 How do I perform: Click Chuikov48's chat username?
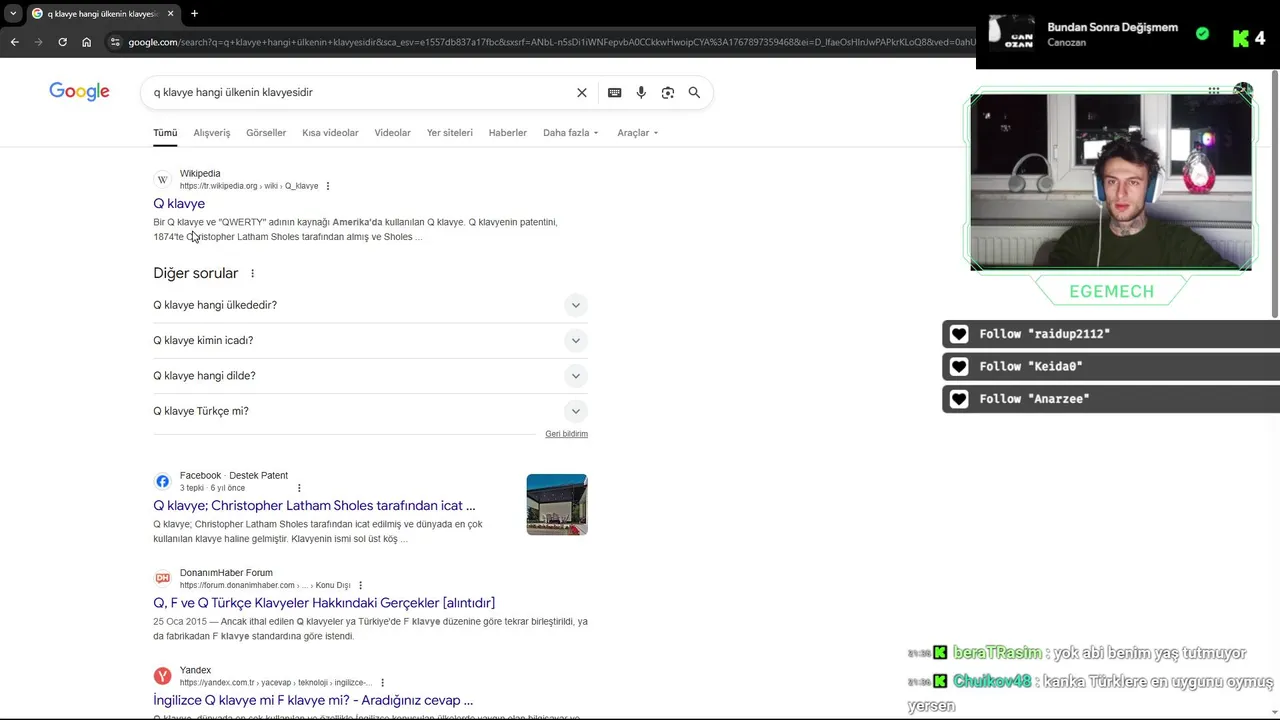pyautogui.click(x=992, y=681)
